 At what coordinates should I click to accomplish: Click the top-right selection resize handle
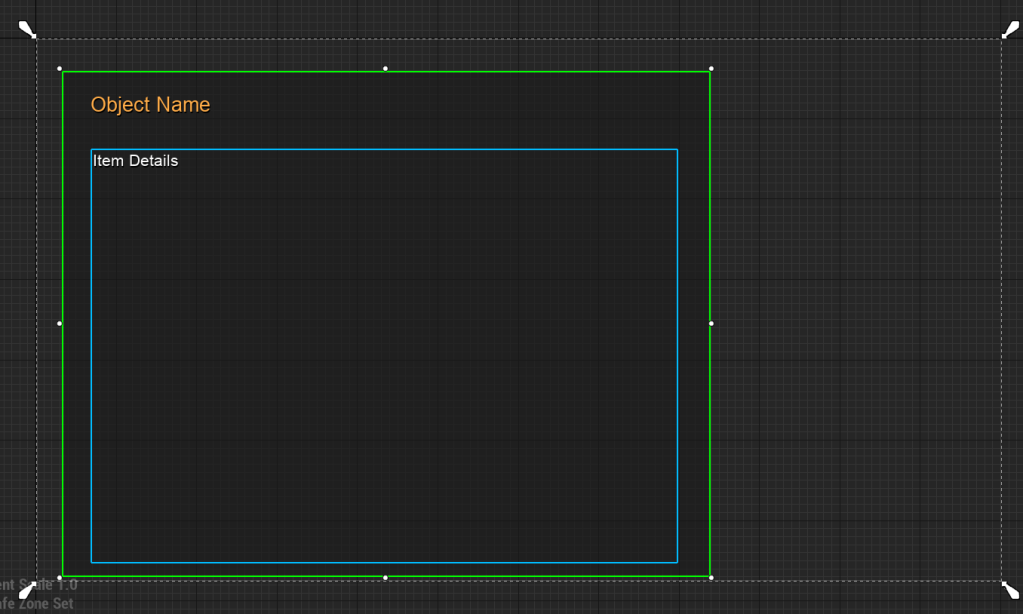[711, 69]
